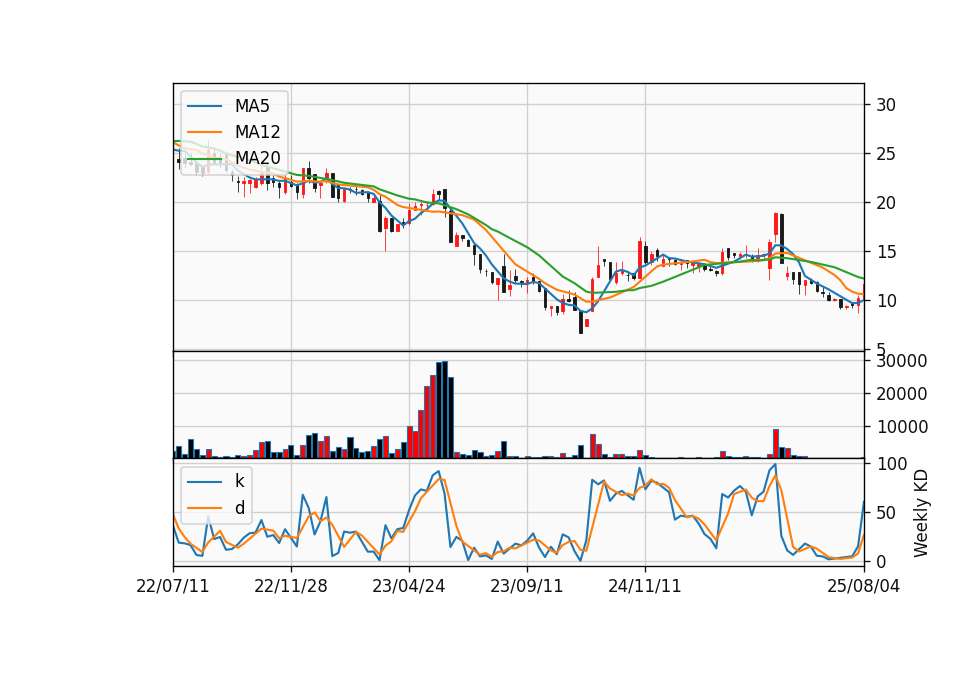Click the lowest black candlestick below 10
The image size is (960, 690).
click(580, 322)
